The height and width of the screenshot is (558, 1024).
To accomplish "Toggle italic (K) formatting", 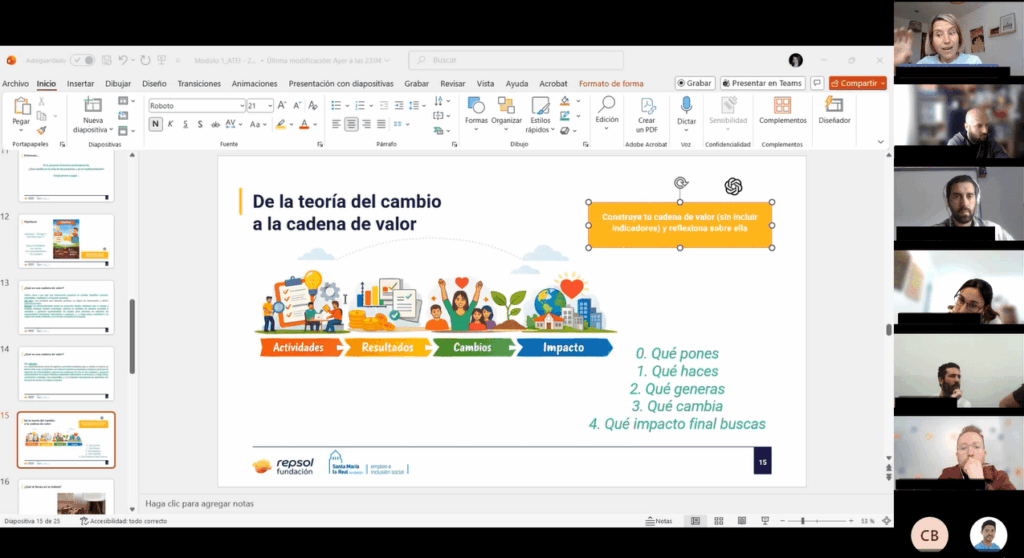I will (x=171, y=124).
